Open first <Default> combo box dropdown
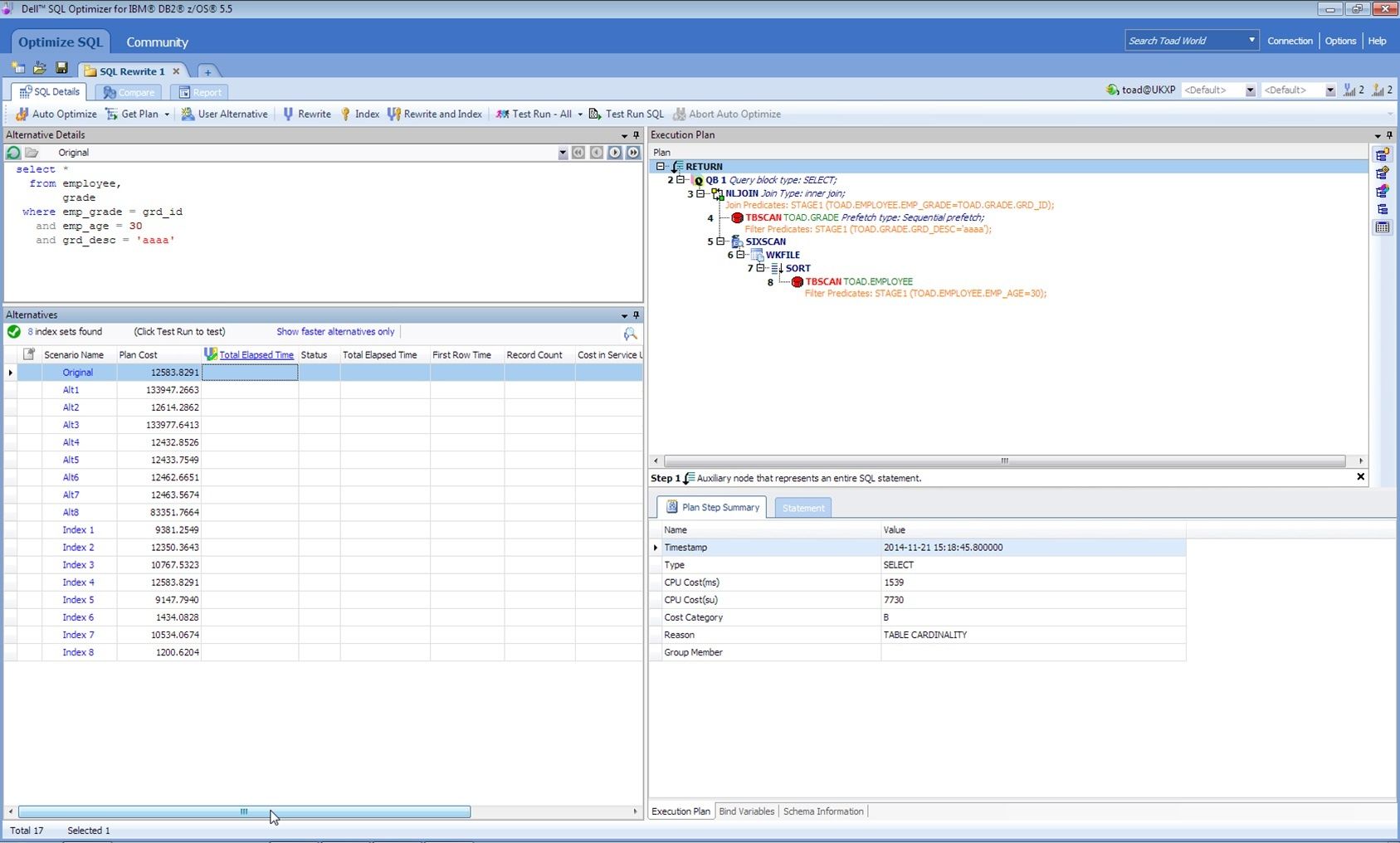The height and width of the screenshot is (843, 1400). pos(1250,90)
